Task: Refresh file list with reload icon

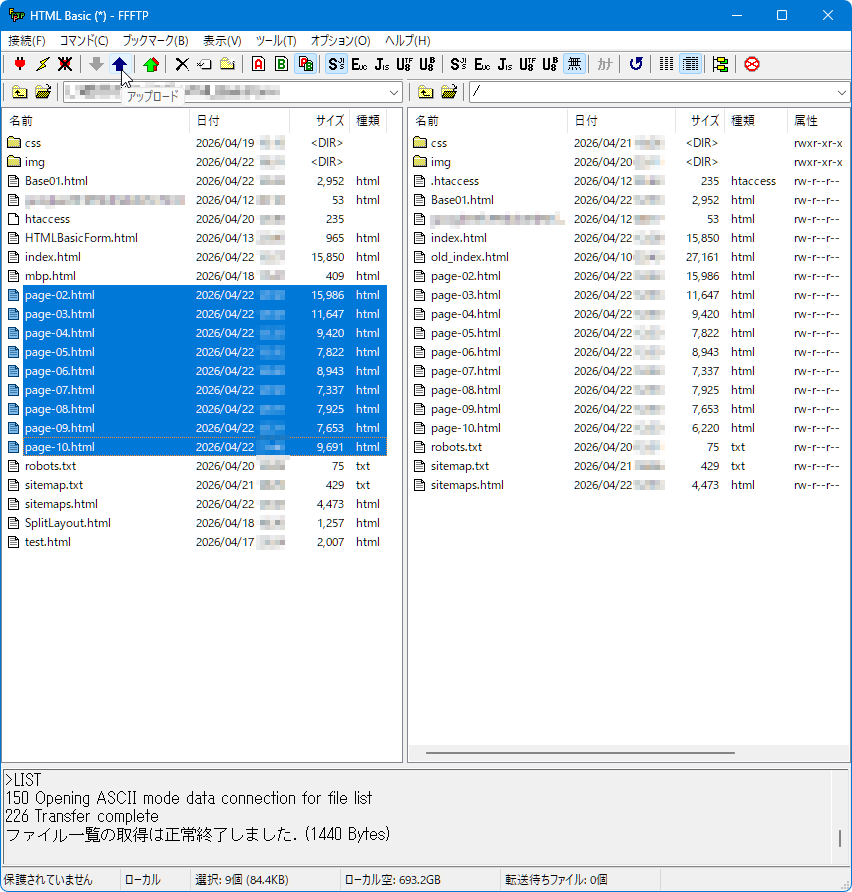Action: [636, 64]
